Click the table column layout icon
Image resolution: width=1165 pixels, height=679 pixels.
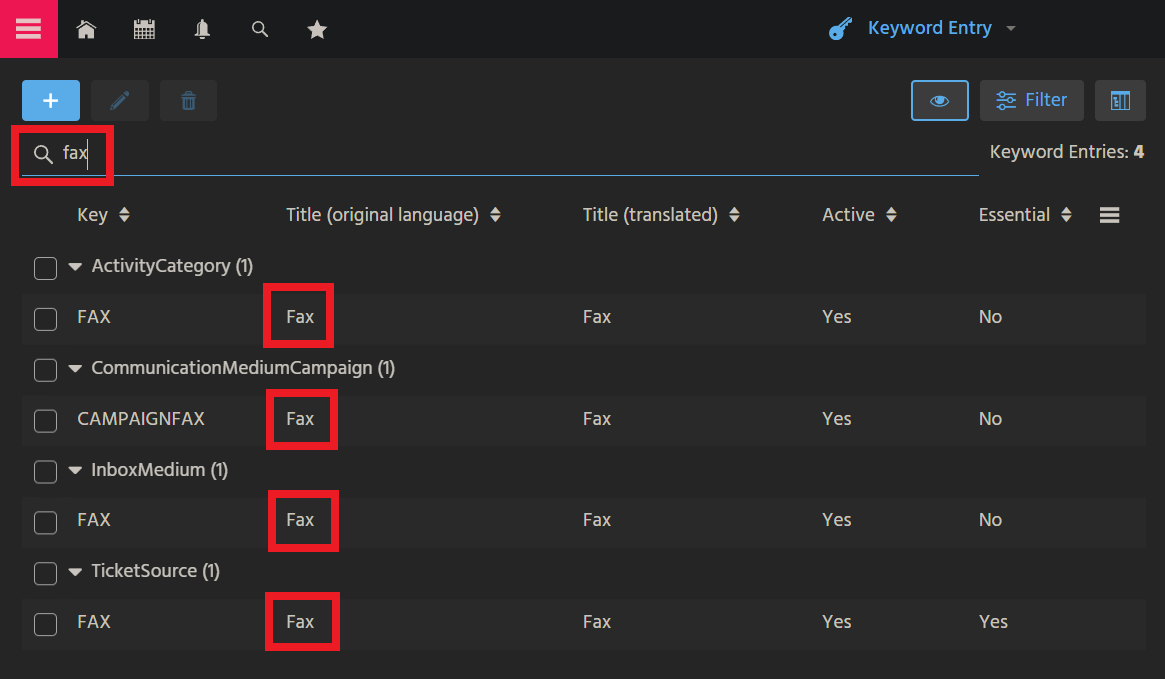(x=1120, y=101)
